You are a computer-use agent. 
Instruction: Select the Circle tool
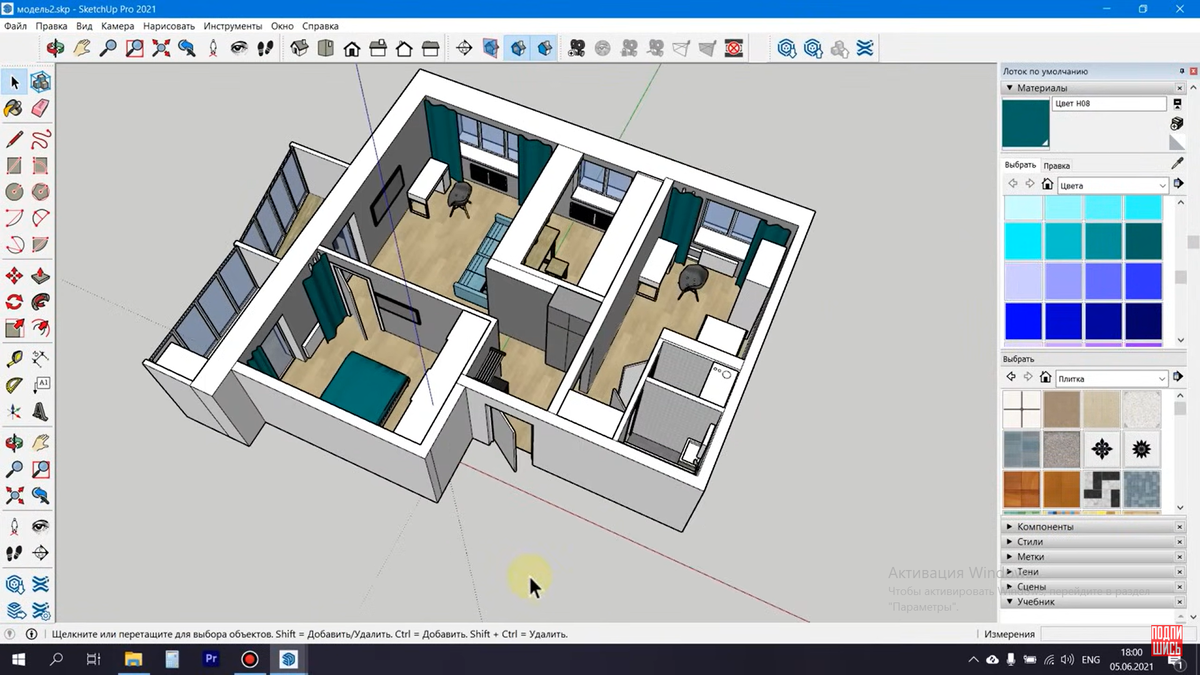15,192
